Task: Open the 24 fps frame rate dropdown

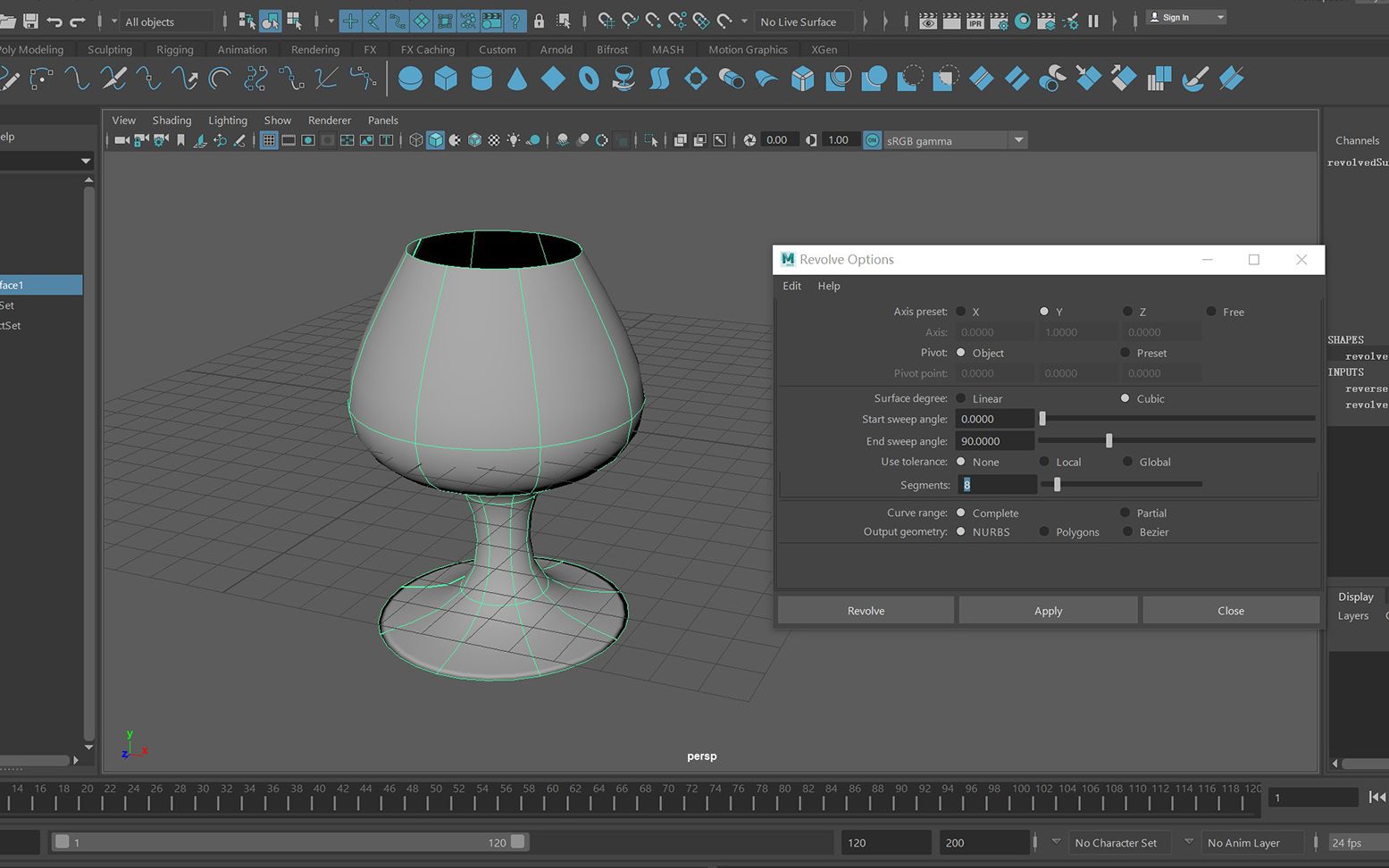Action: pos(1357,842)
